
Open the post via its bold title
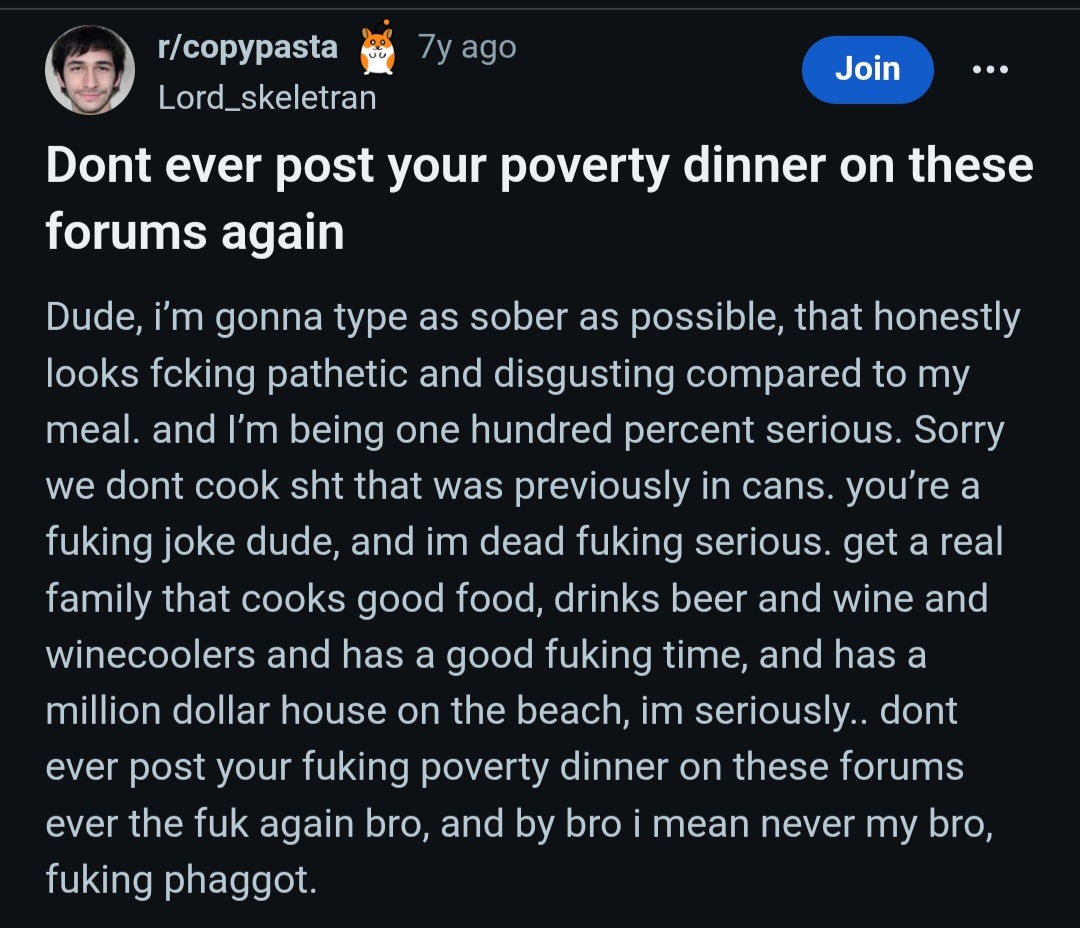click(x=539, y=164)
